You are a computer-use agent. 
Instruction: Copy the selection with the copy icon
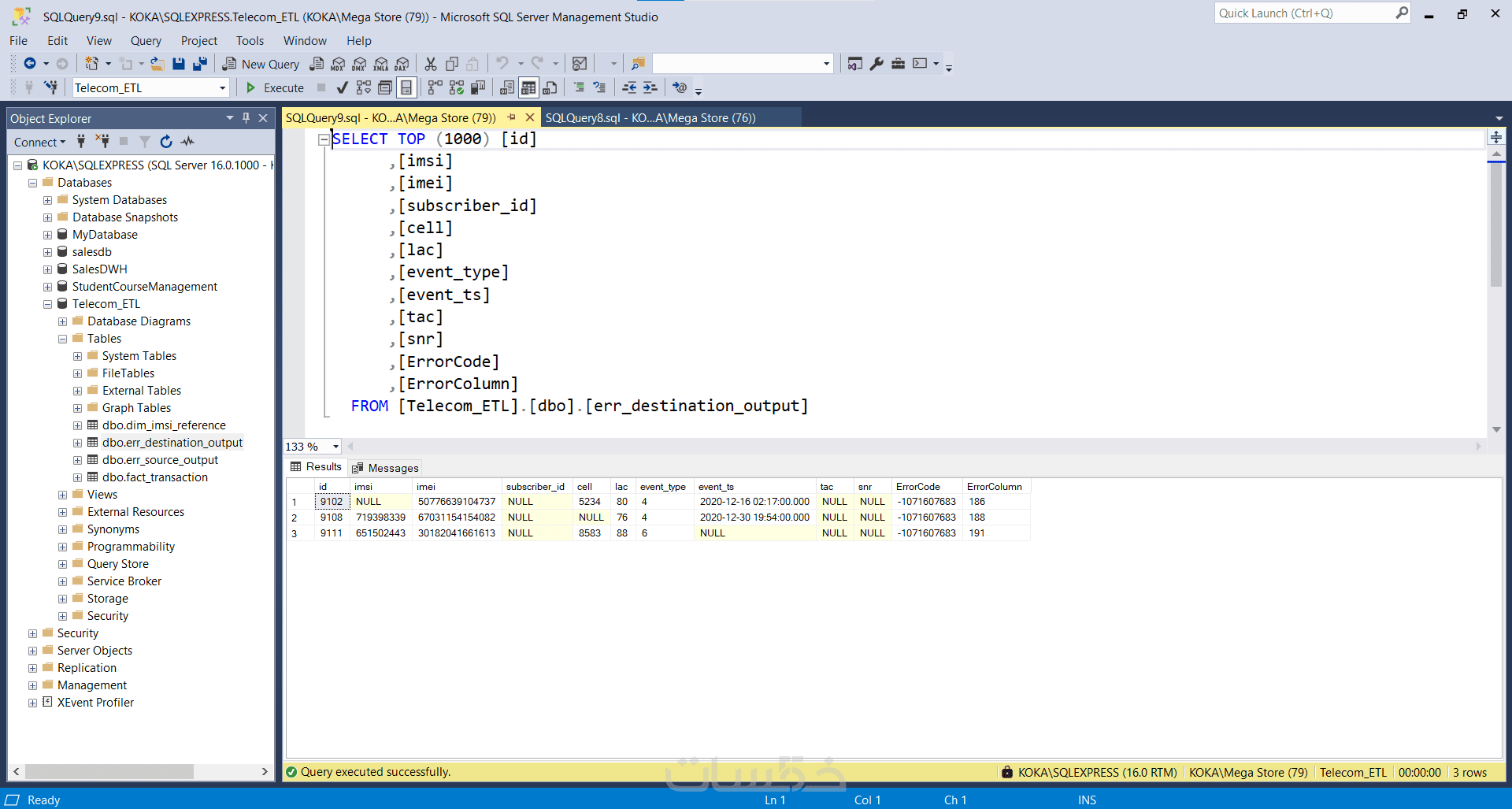coord(452,64)
